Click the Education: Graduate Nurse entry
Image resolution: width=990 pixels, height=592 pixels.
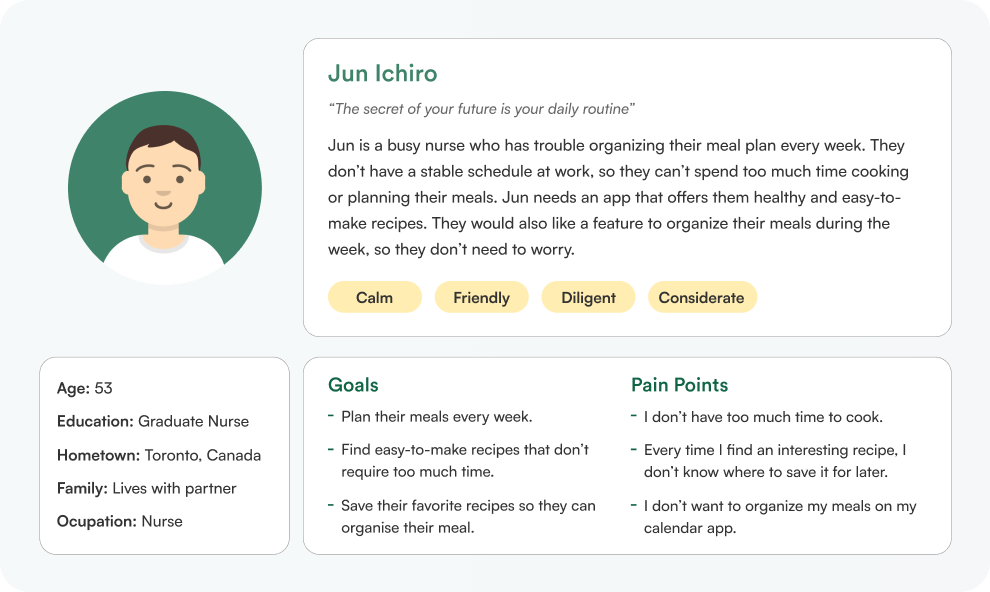(x=153, y=422)
